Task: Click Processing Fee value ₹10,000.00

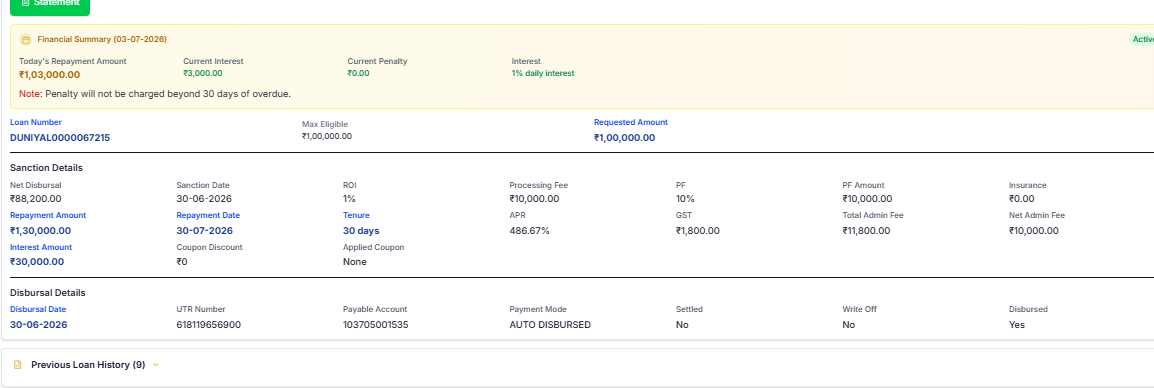Action: click(x=534, y=199)
